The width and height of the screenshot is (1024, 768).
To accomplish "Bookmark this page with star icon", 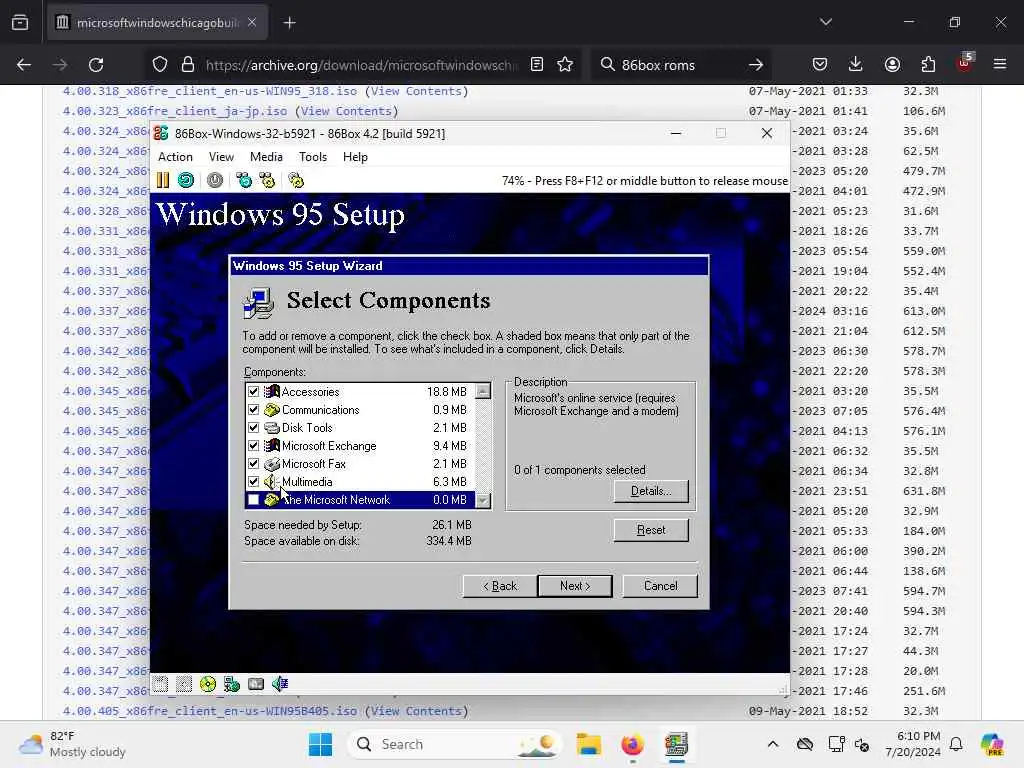I will pyautogui.click(x=565, y=65).
